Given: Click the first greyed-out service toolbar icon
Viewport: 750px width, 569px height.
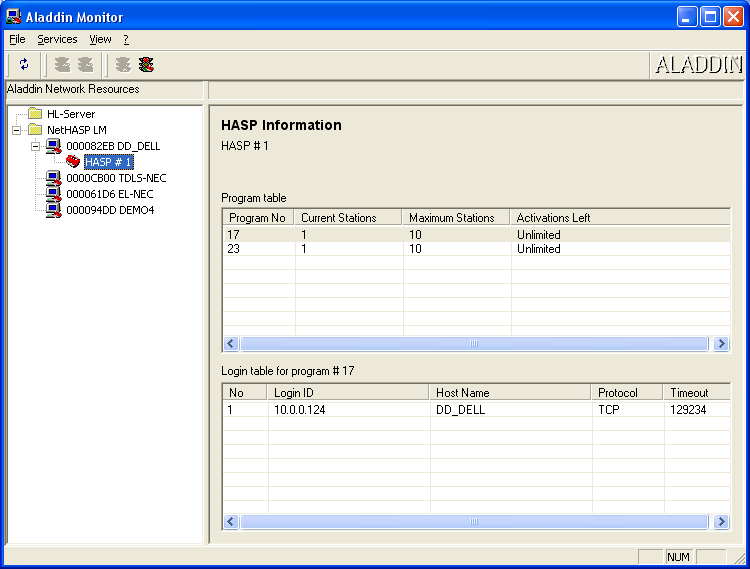Looking at the screenshot, I should pyautogui.click(x=63, y=65).
